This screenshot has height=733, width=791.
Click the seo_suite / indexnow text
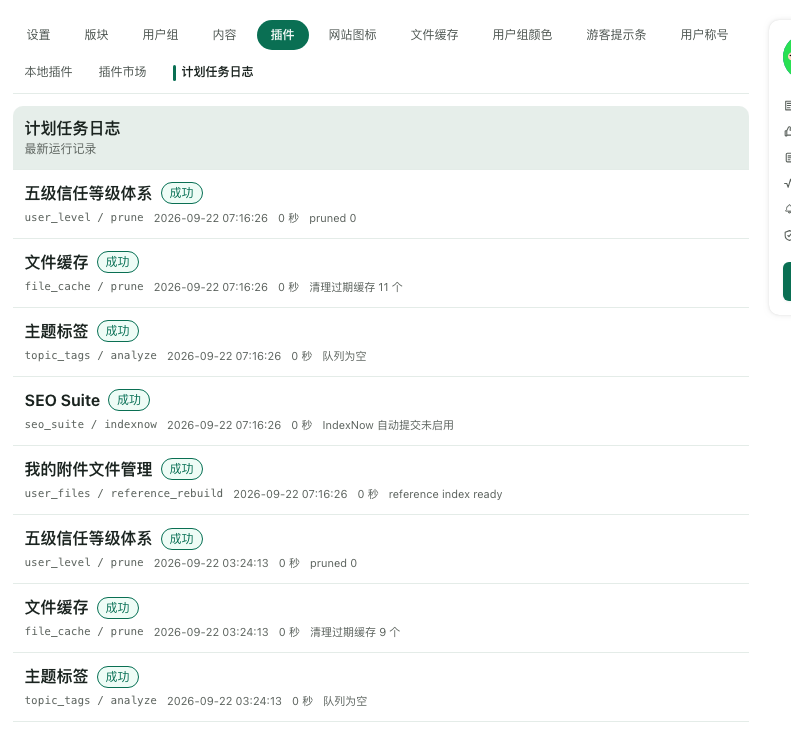tap(91, 425)
